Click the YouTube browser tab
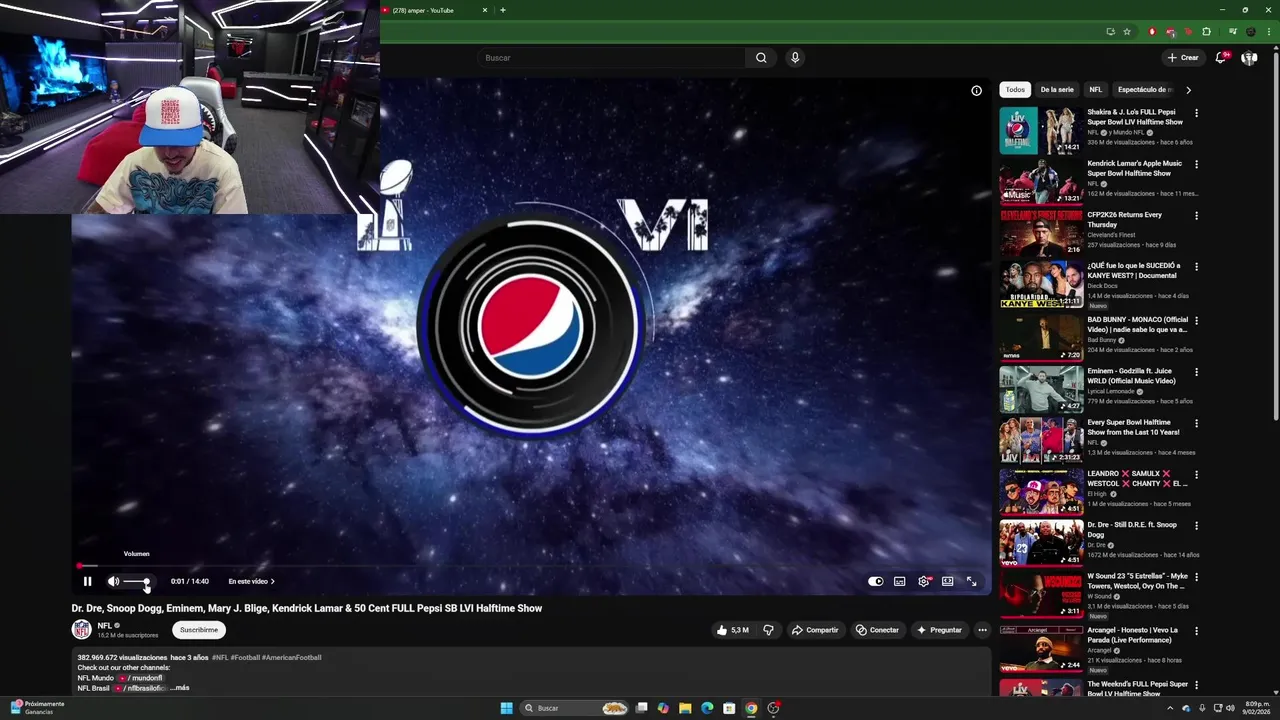This screenshot has width=1280, height=720. [x=430, y=10]
